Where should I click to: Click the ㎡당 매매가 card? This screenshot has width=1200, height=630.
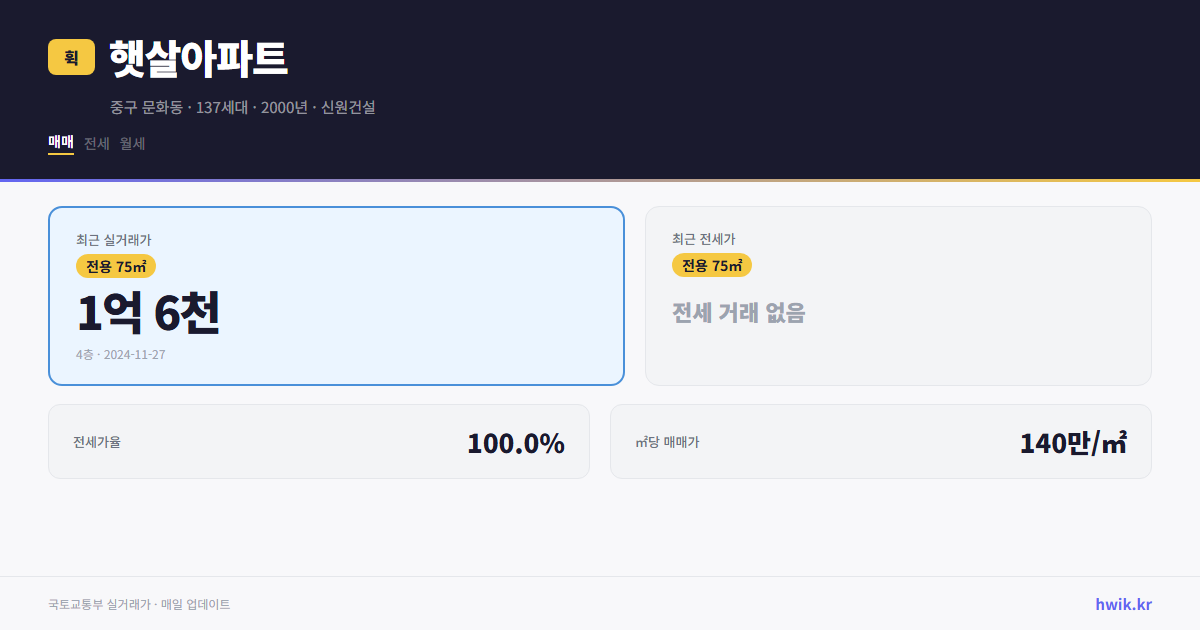(880, 441)
